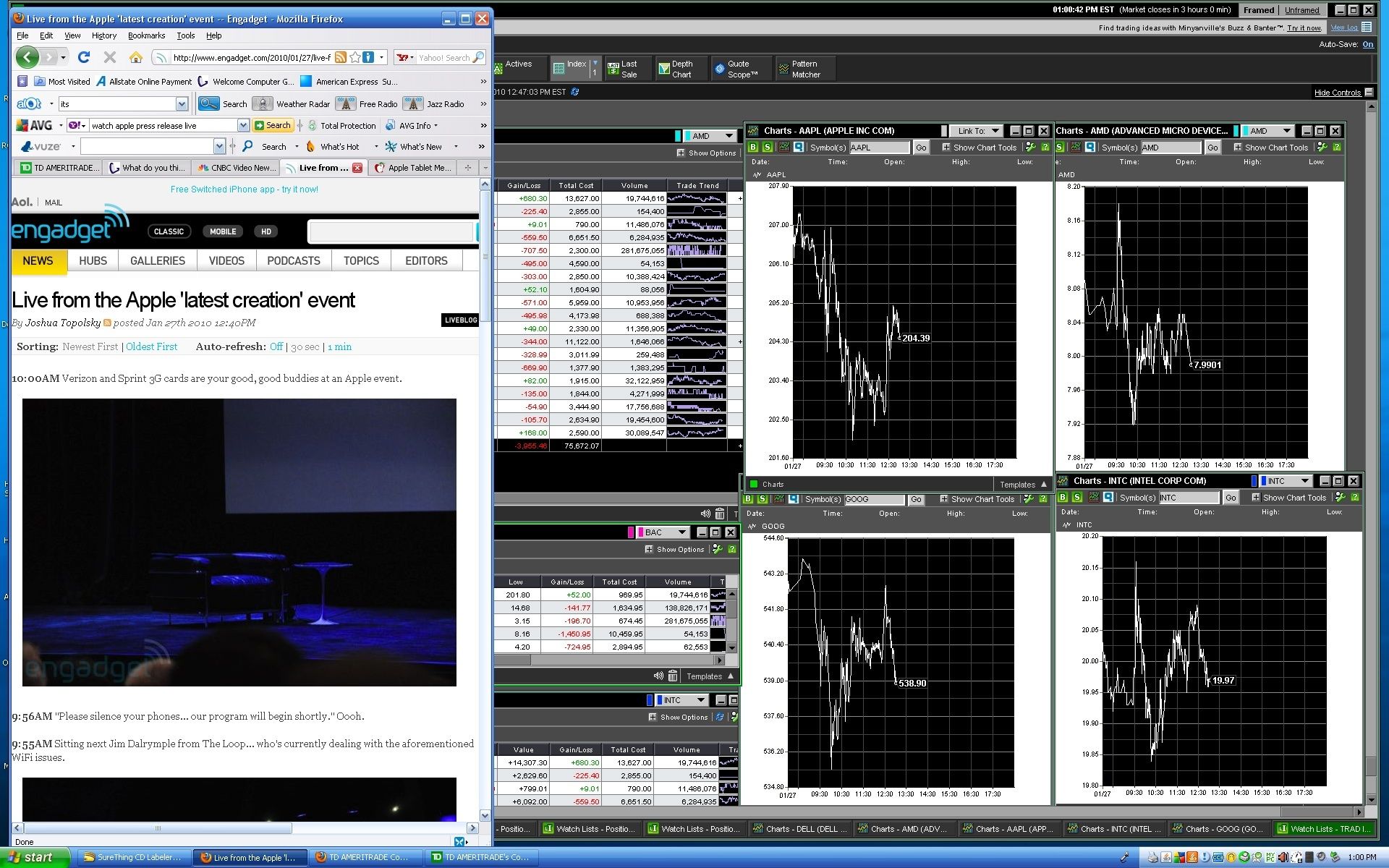
Task: Click the RSS feed icon in address bar
Action: tap(340, 57)
